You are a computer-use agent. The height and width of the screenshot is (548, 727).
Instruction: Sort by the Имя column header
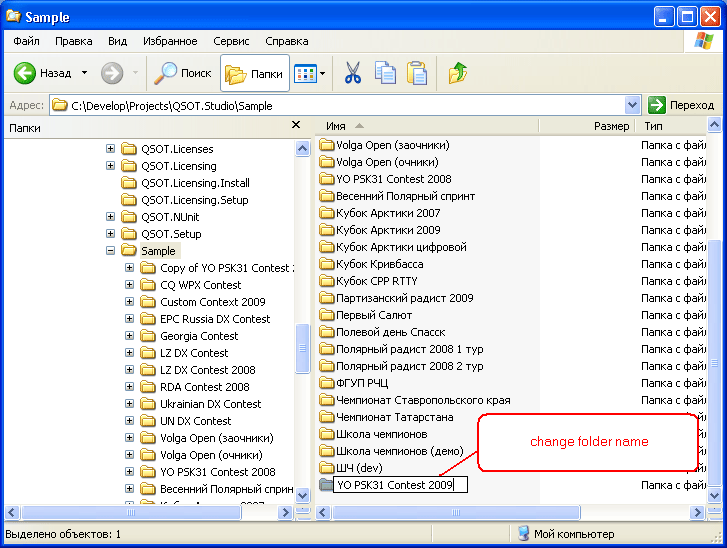coord(336,127)
